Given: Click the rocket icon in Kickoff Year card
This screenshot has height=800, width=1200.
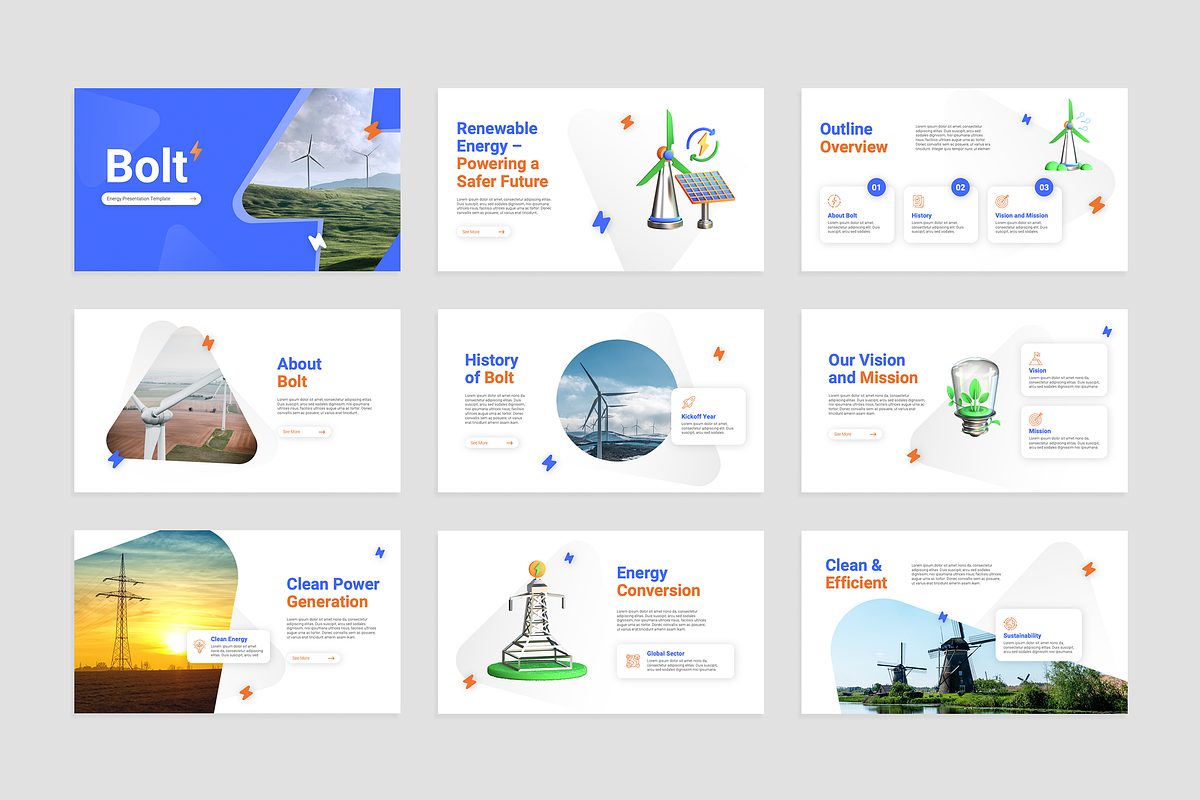Looking at the screenshot, I should tap(689, 403).
